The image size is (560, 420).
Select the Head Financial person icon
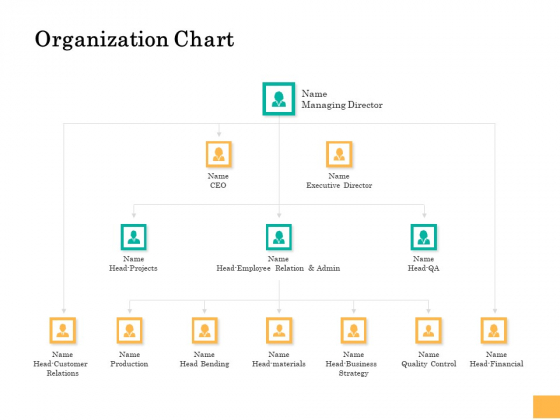tap(494, 330)
